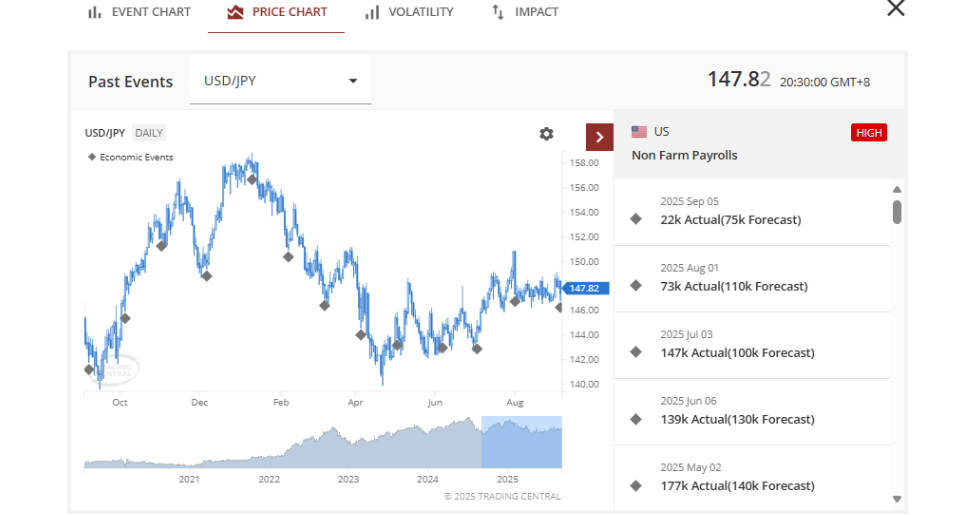Click the Non Farm Payrolls title
The image size is (965, 515).
[684, 155]
